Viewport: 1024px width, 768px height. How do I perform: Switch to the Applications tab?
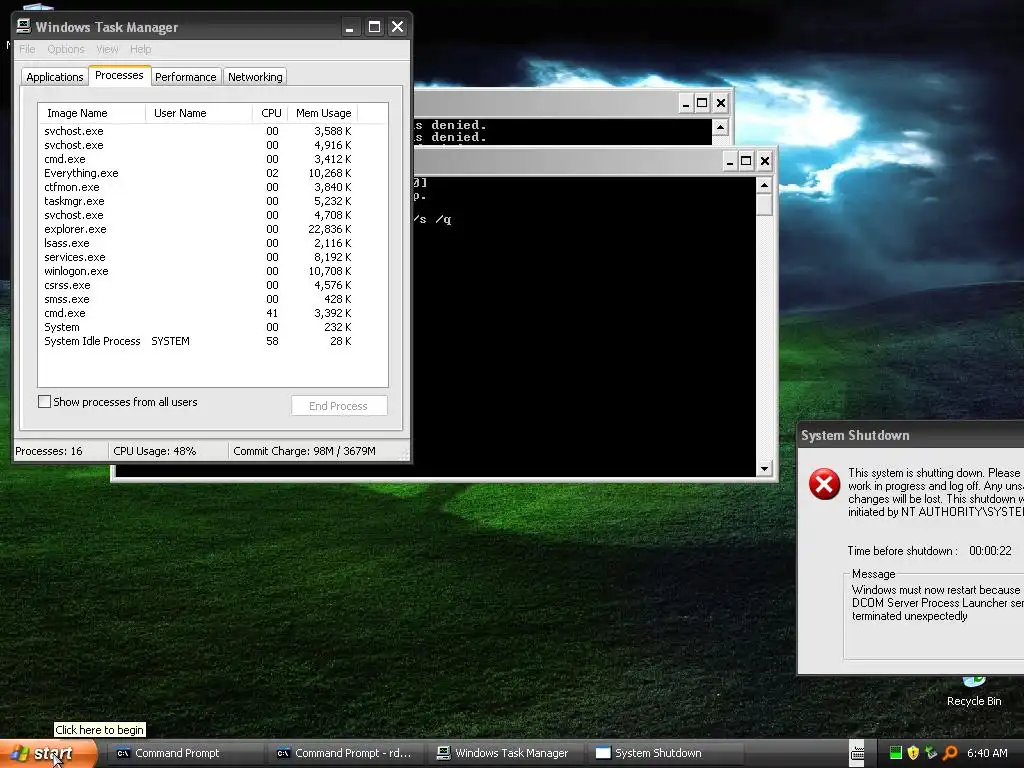(x=55, y=77)
